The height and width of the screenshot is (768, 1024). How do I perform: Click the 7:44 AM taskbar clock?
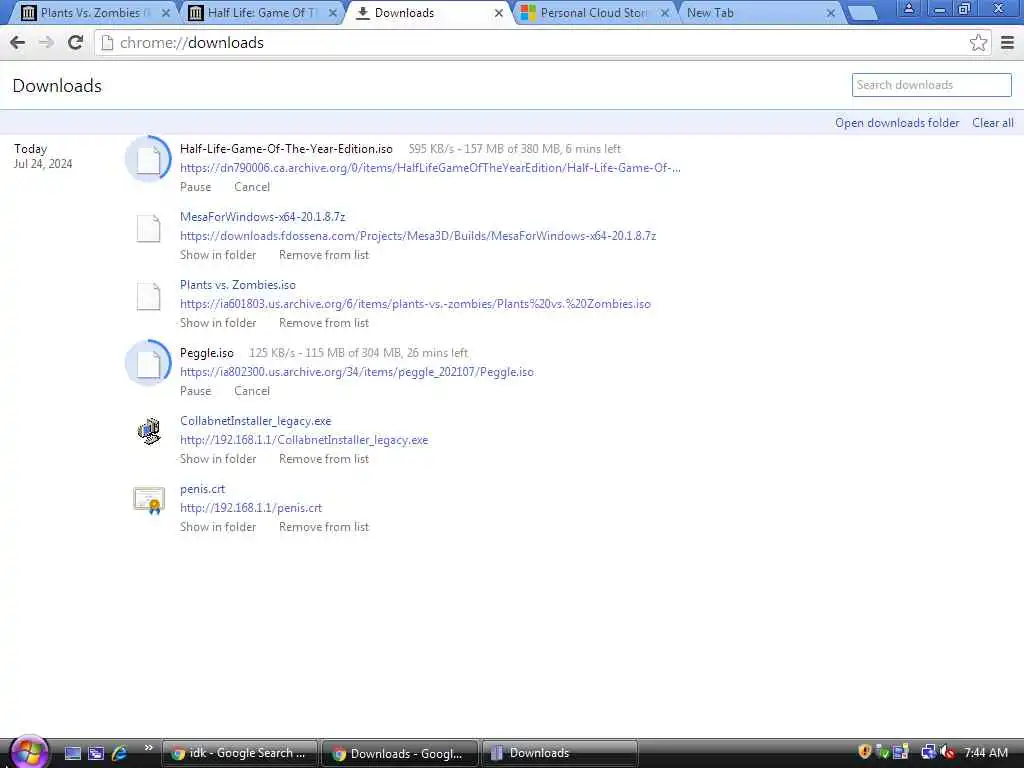985,753
